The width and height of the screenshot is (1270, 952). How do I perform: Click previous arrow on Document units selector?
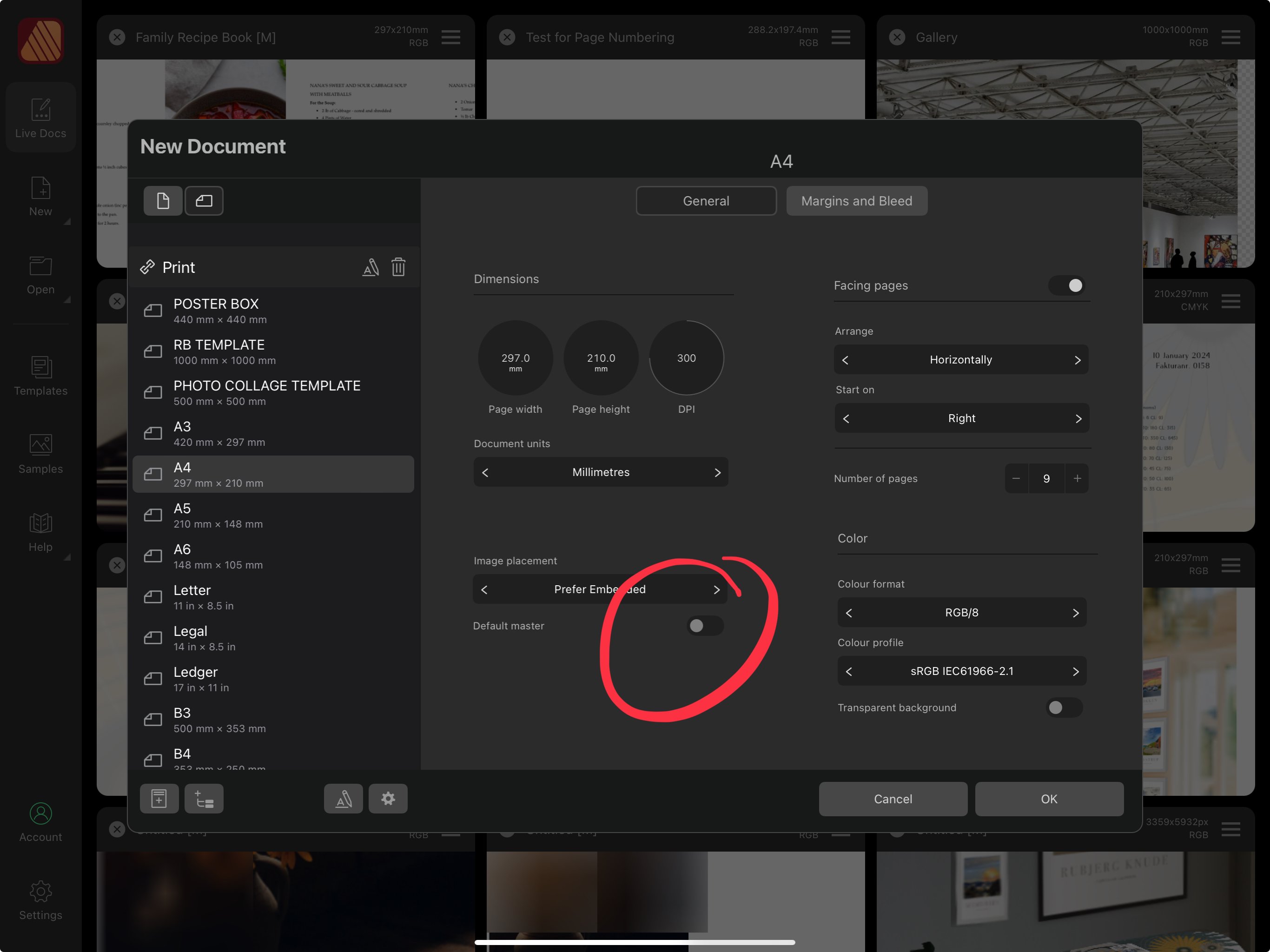pyautogui.click(x=485, y=472)
